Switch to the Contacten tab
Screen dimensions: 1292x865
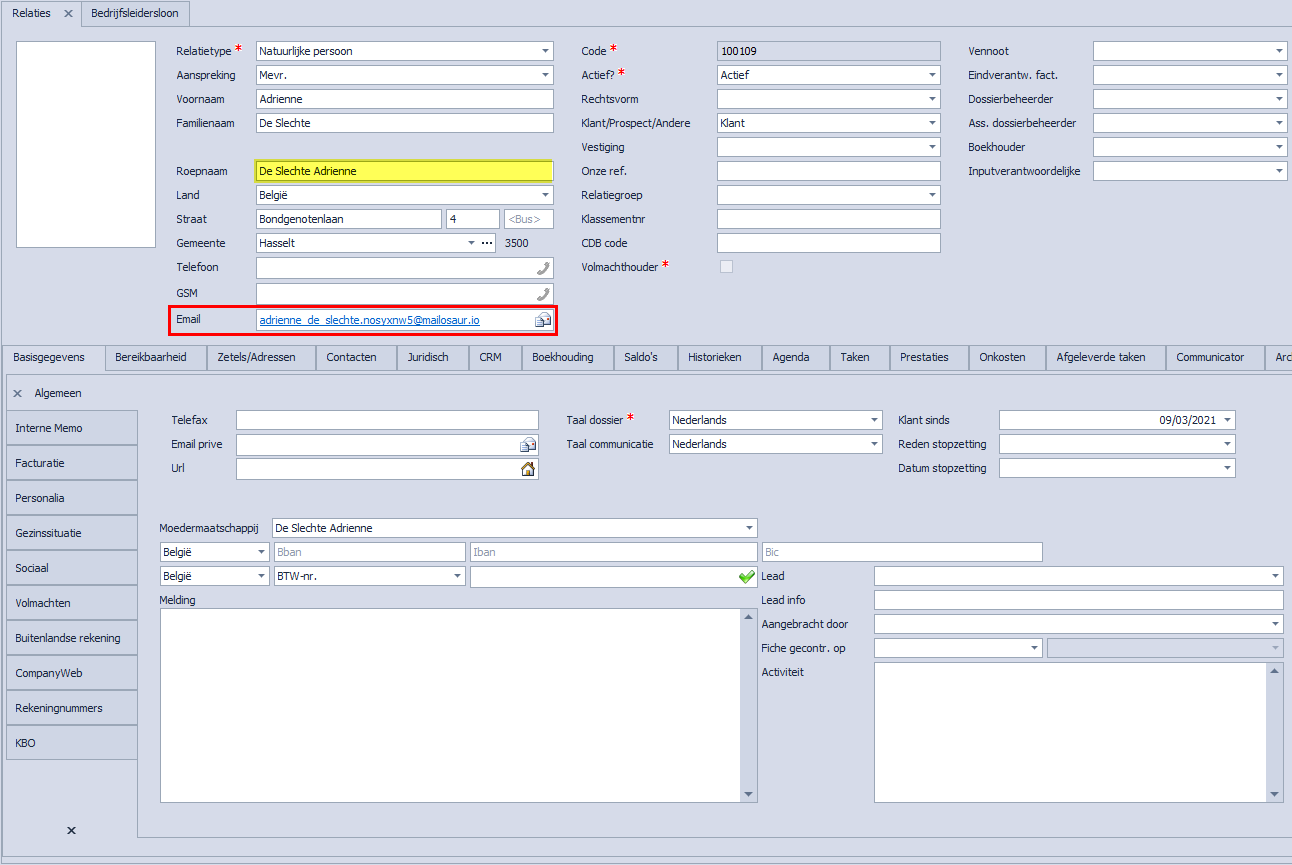(x=355, y=357)
